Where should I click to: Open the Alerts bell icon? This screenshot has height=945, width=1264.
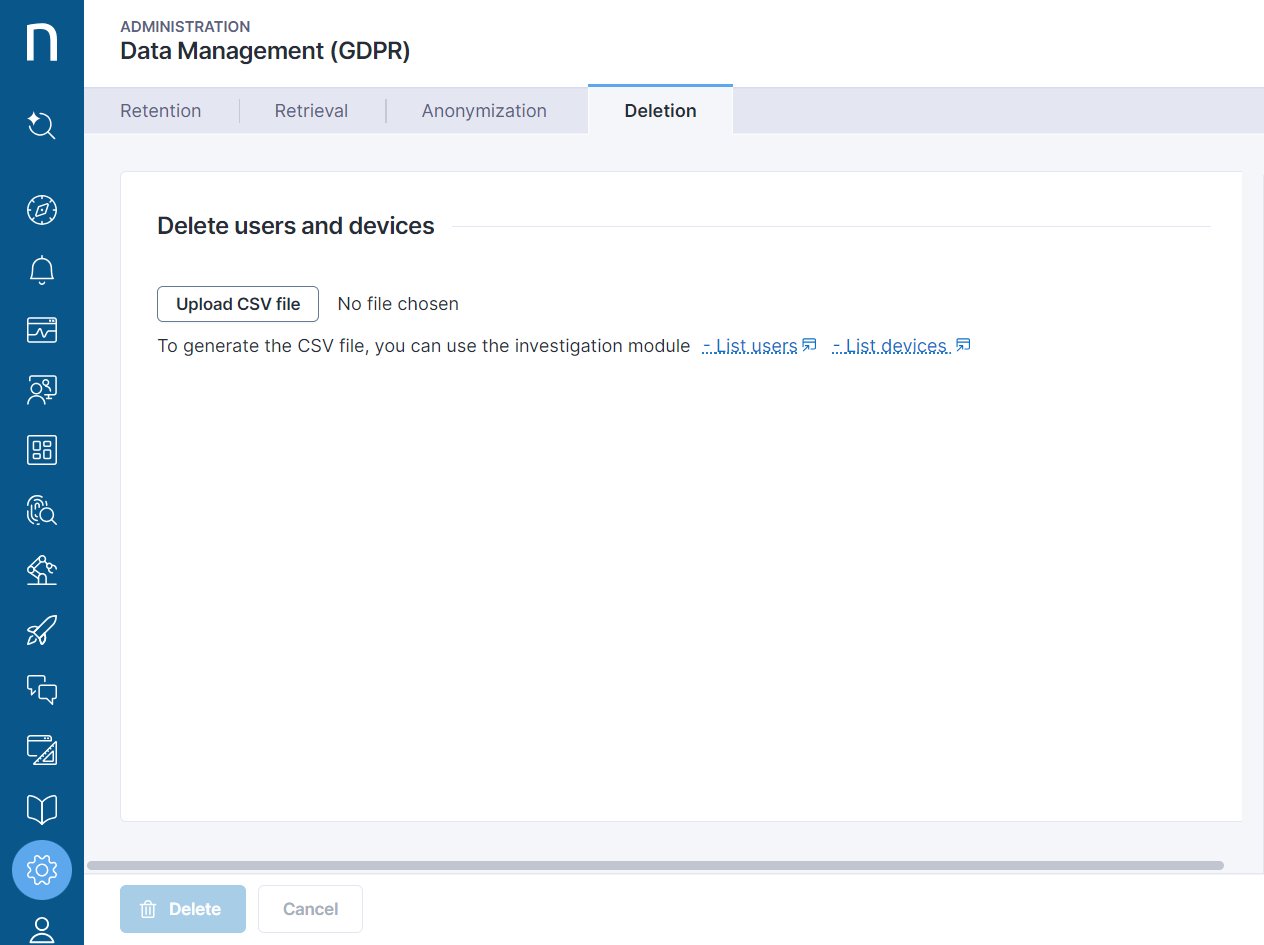pyautogui.click(x=41, y=270)
